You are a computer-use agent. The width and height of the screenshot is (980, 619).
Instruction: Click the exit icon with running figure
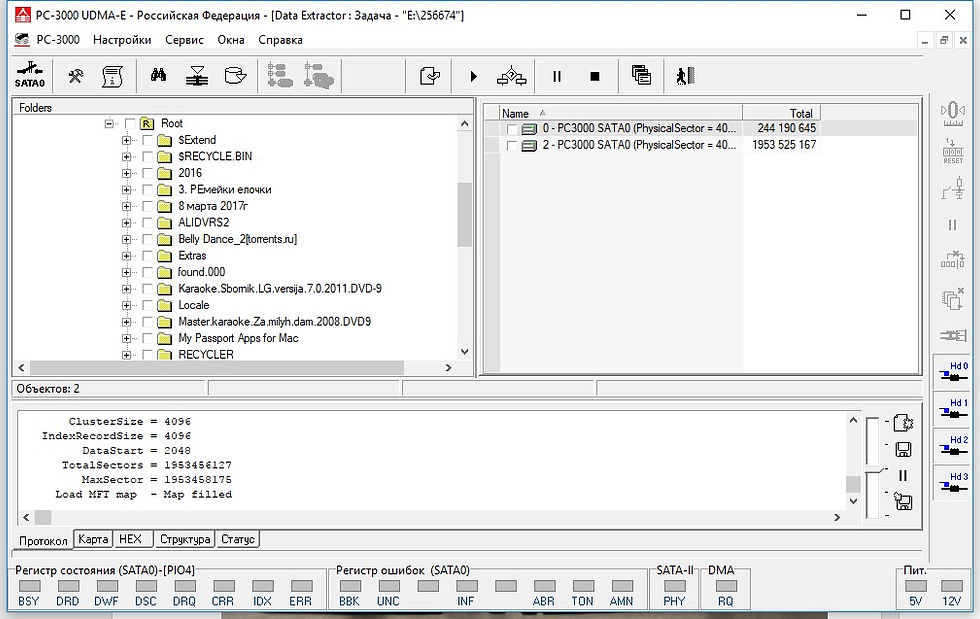tap(686, 76)
